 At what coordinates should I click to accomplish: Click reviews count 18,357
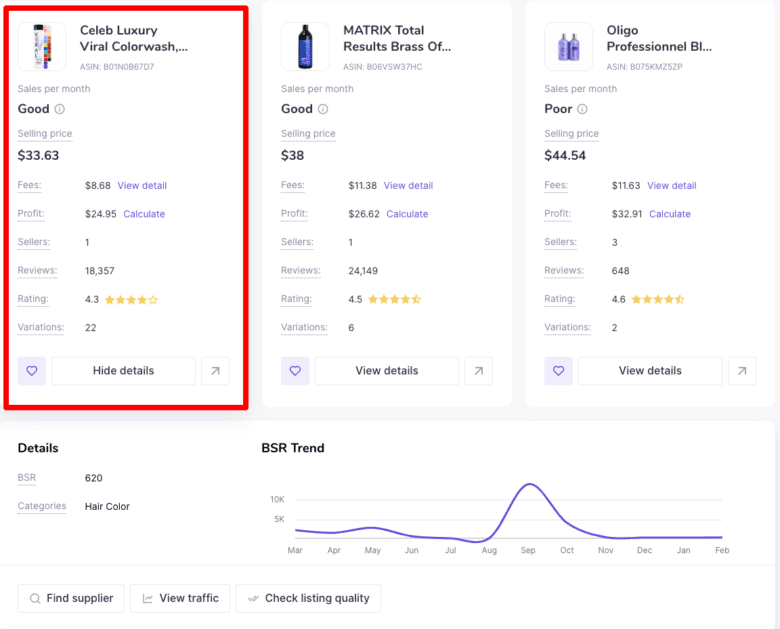coord(99,271)
